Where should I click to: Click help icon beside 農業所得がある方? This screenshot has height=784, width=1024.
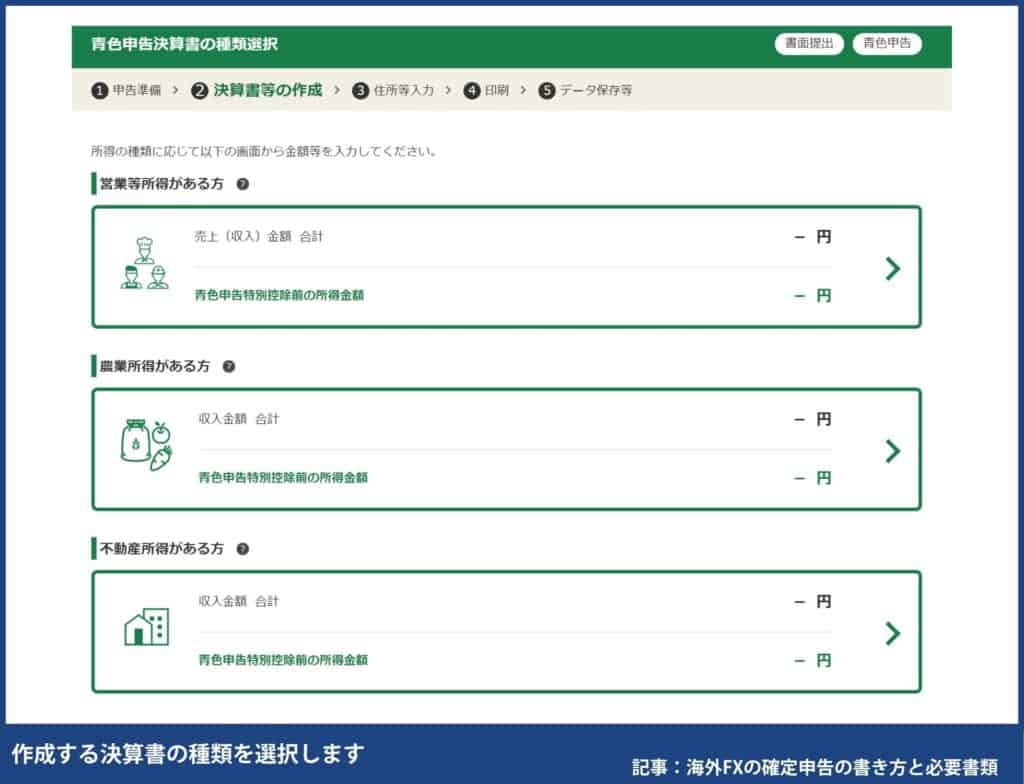pos(229,367)
